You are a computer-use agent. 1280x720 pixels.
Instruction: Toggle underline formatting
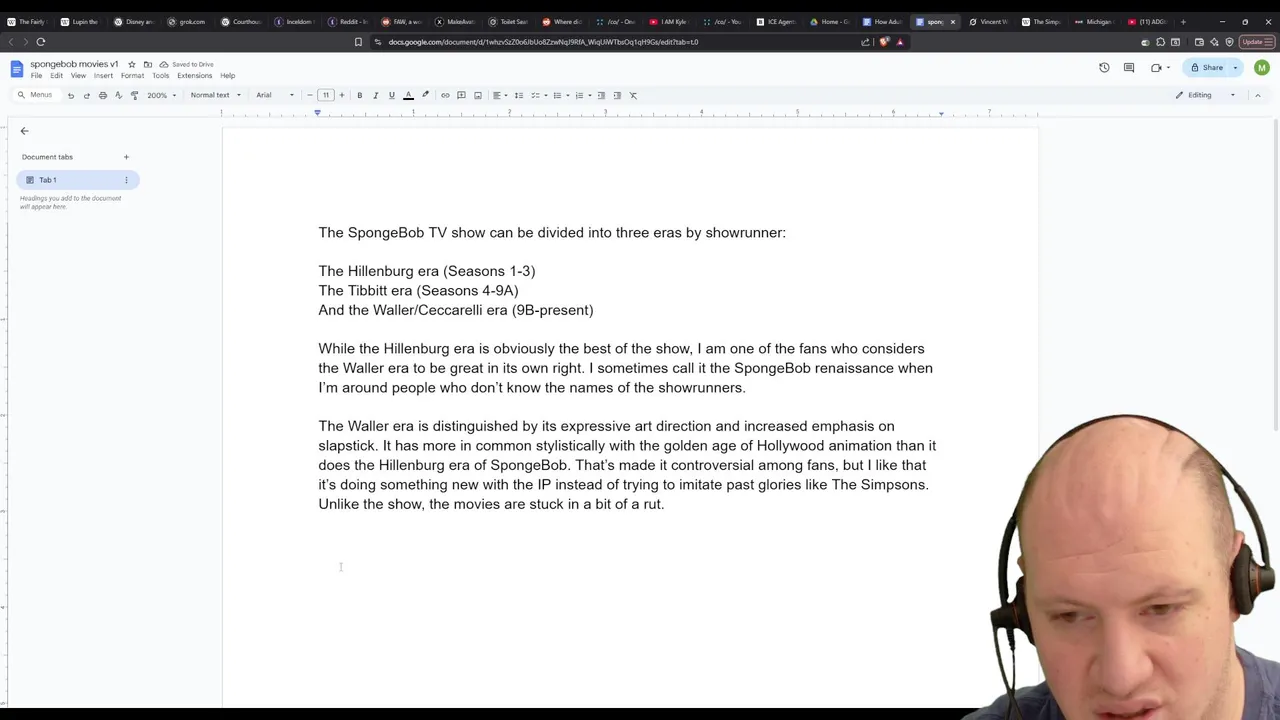(391, 95)
